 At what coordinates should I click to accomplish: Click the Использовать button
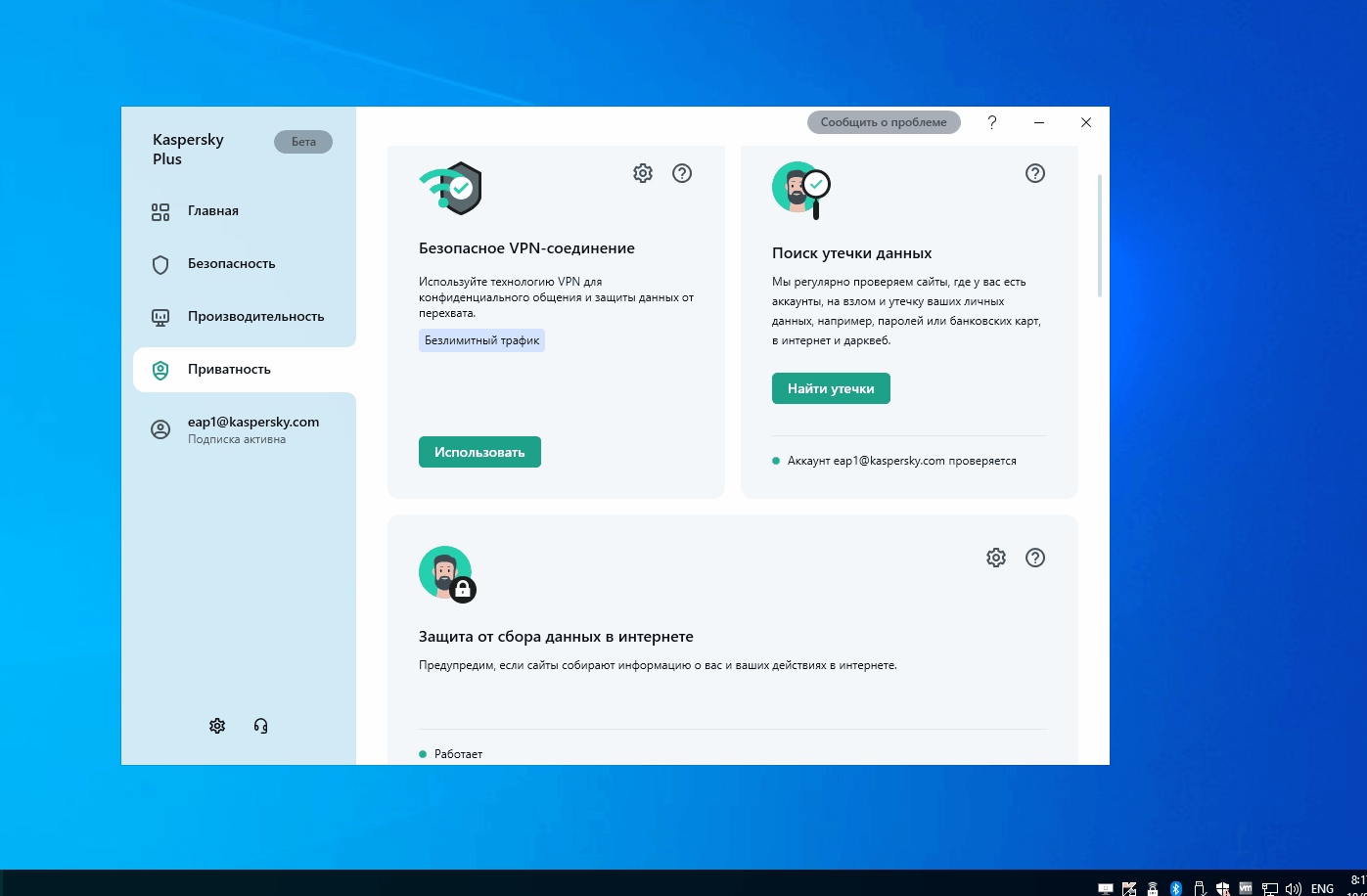[x=479, y=452]
